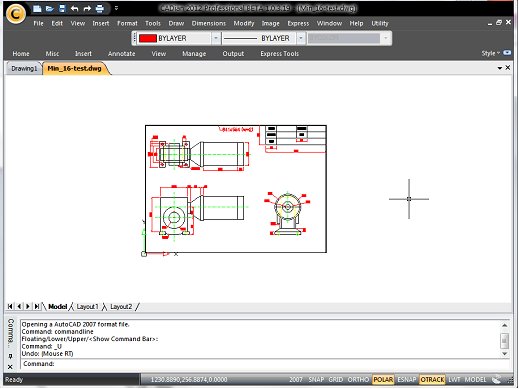The width and height of the screenshot is (519, 389).
Task: Open the Dimensions menu
Action: tap(209, 23)
